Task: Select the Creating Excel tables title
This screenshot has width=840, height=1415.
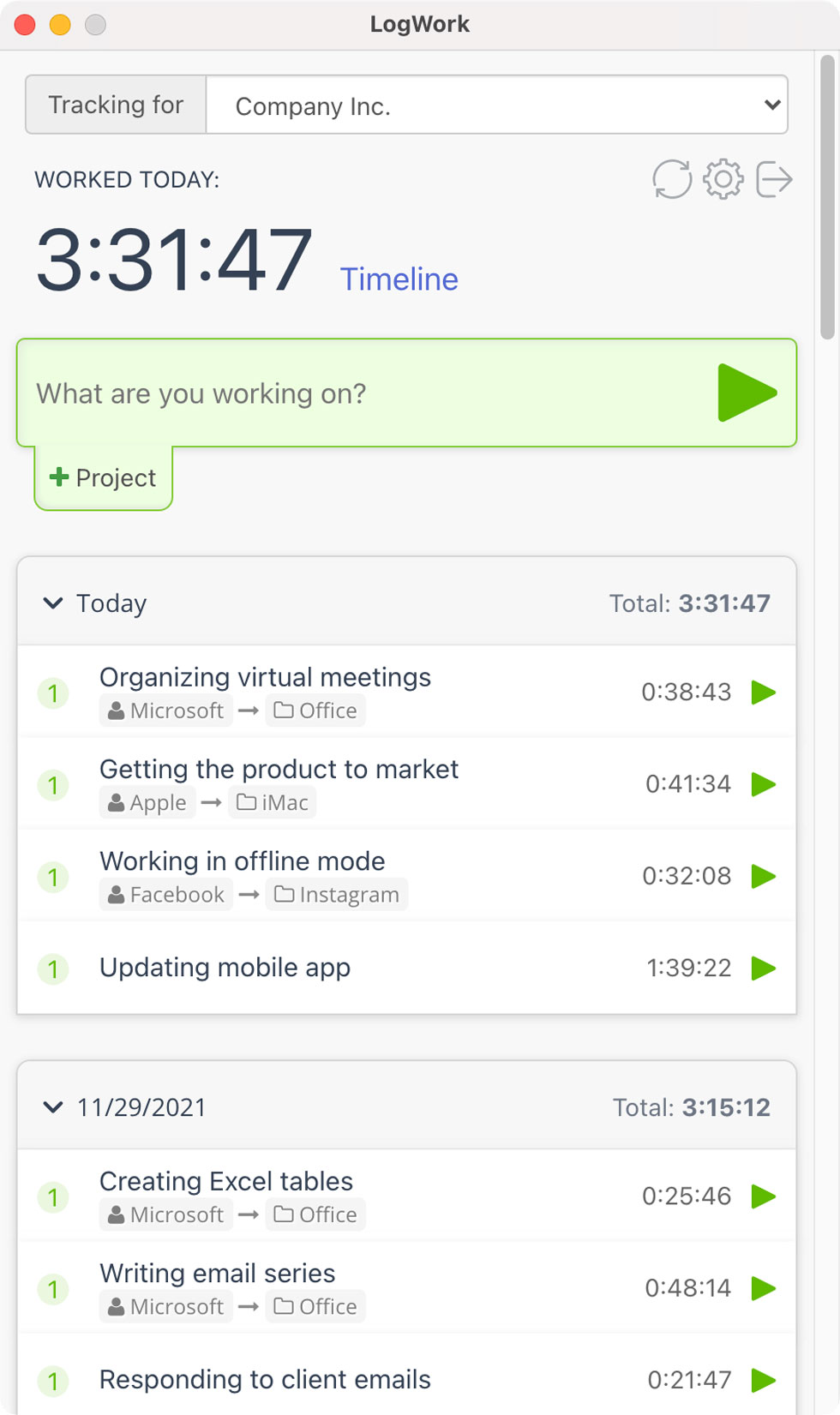Action: click(226, 1181)
